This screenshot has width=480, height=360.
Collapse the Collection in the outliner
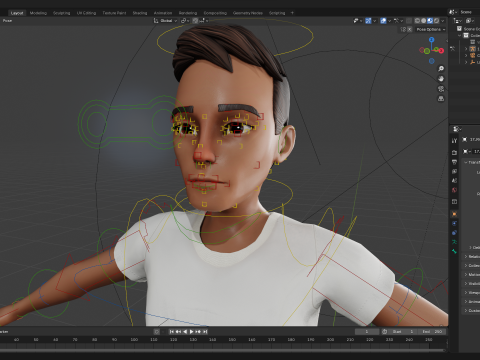click(460, 35)
